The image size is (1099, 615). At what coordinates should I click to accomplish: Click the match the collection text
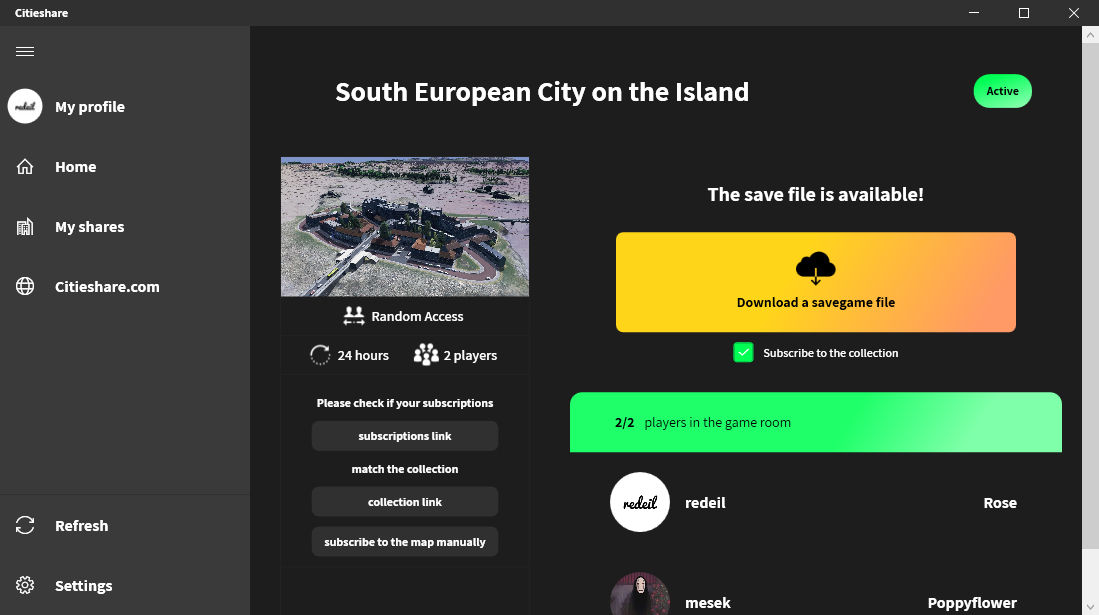click(405, 469)
